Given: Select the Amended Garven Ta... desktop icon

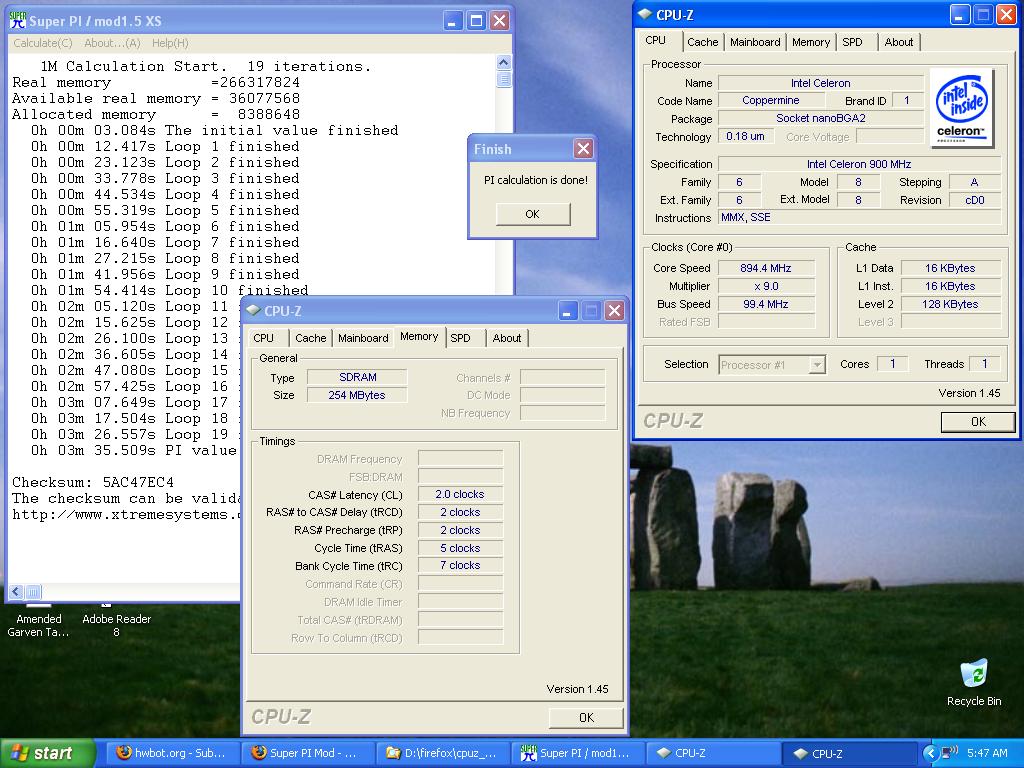Looking at the screenshot, I should [39, 619].
